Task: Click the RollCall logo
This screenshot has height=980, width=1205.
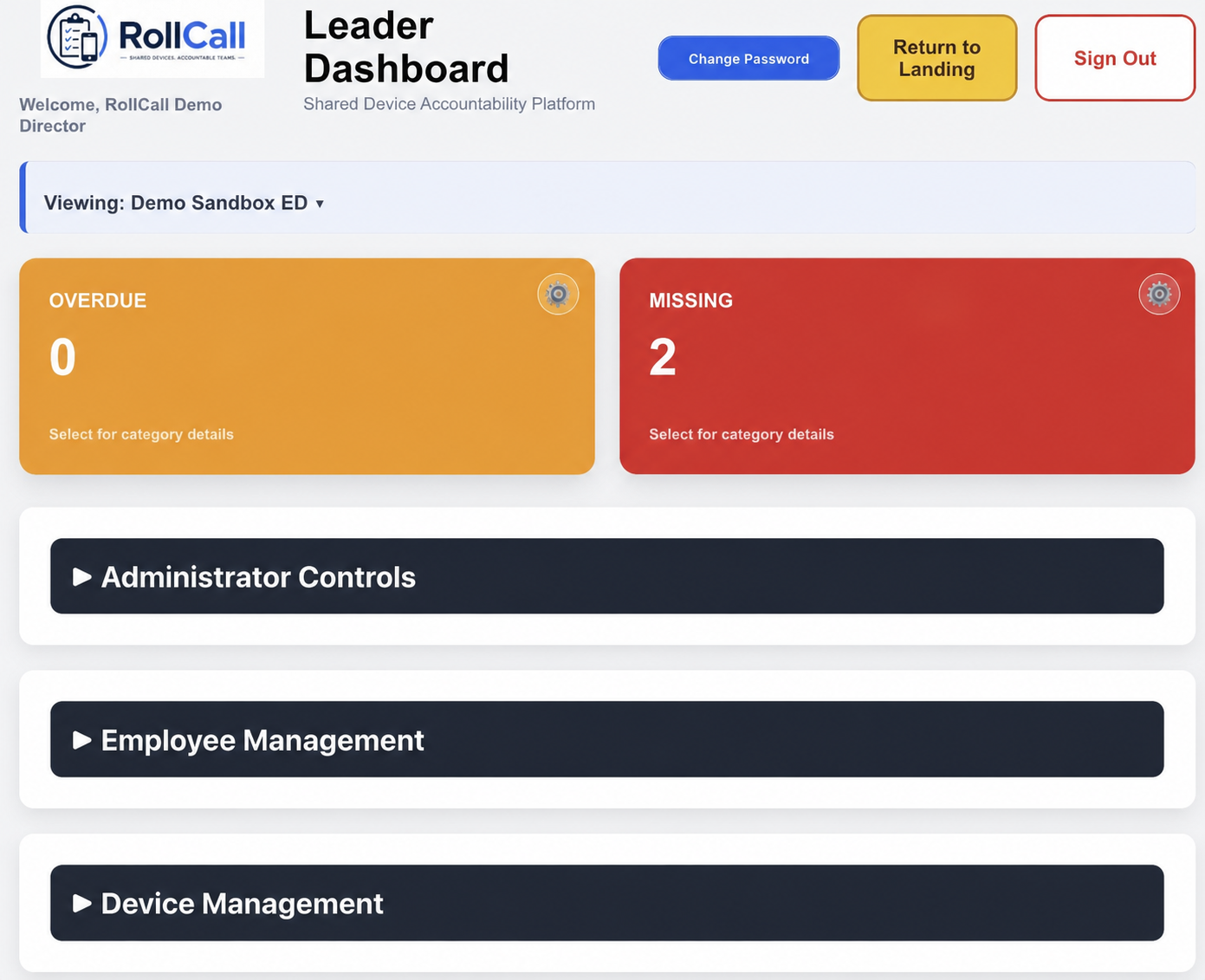Action: pos(152,39)
